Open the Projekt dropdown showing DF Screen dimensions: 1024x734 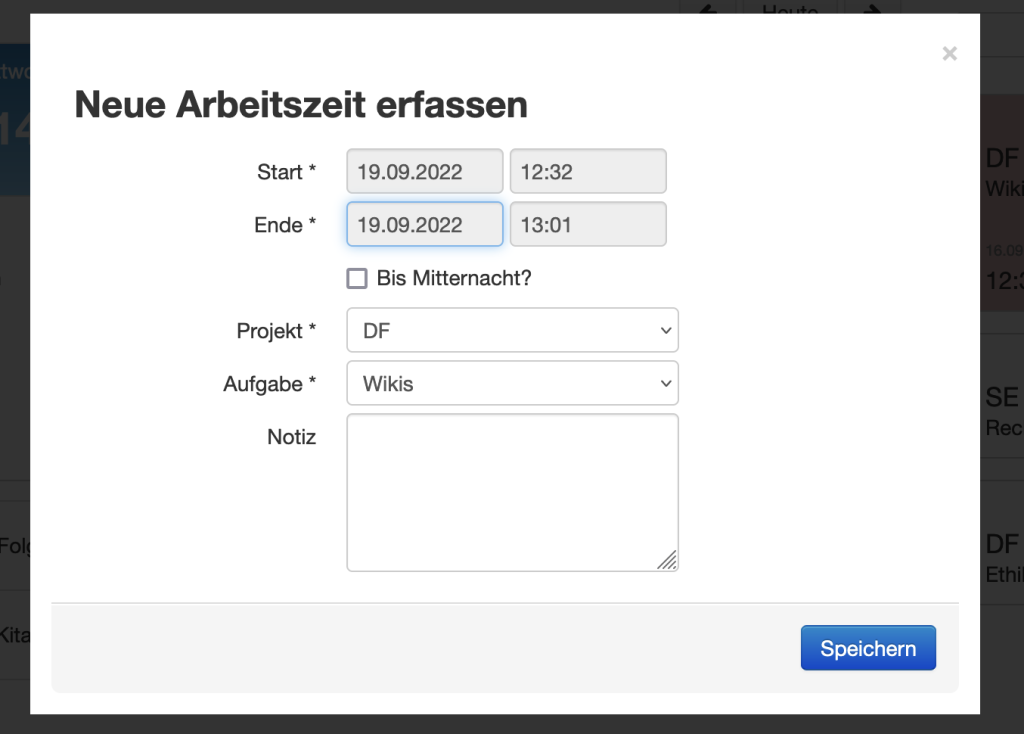point(512,330)
